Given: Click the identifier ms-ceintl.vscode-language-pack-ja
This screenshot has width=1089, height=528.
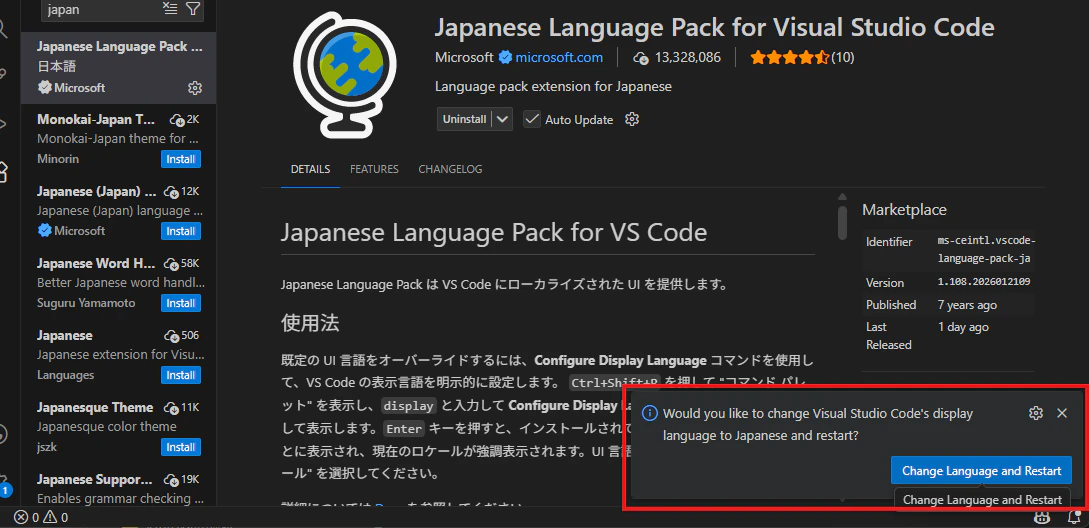Looking at the screenshot, I should pos(986,250).
